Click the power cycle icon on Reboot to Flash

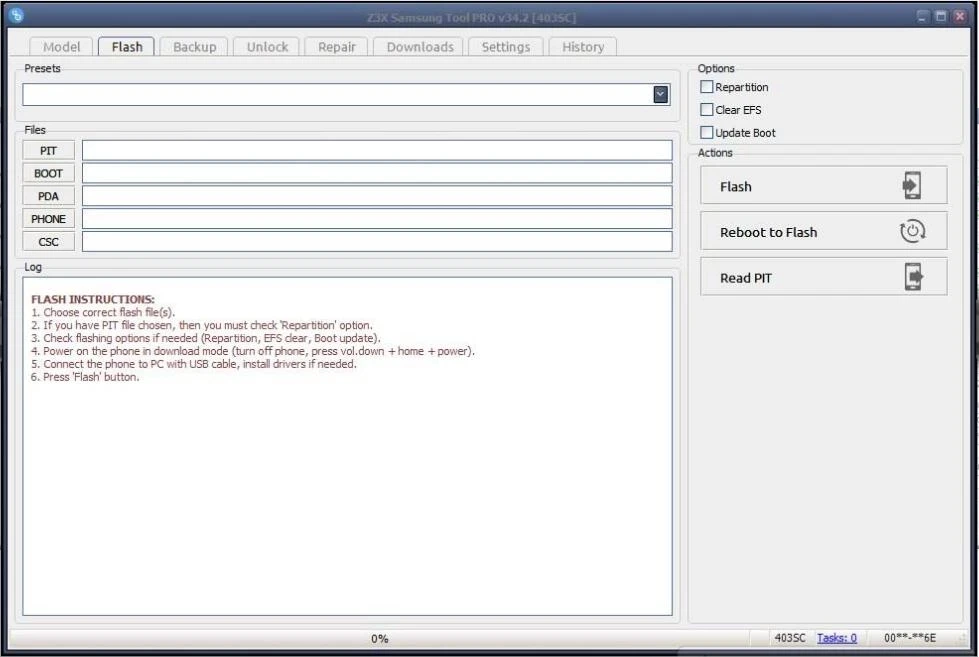pyautogui.click(x=912, y=231)
